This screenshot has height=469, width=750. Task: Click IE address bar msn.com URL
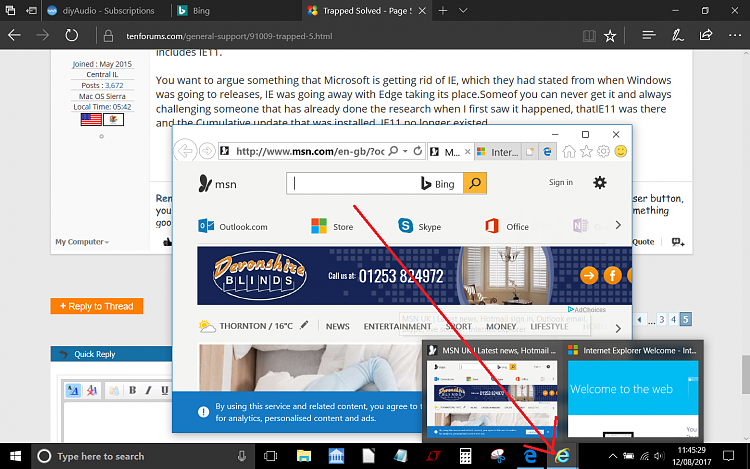tap(310, 152)
